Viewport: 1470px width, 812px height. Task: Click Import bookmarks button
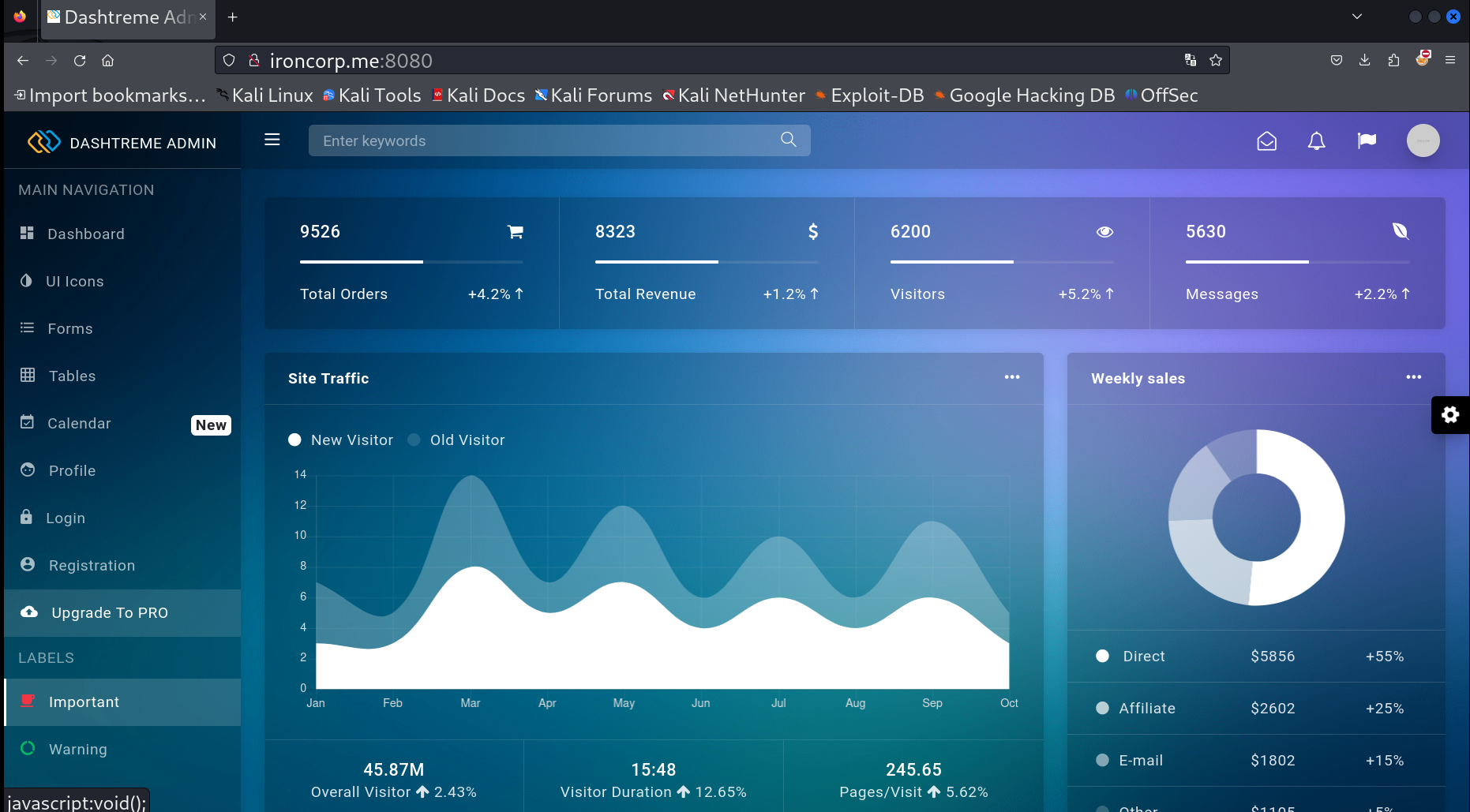110,95
